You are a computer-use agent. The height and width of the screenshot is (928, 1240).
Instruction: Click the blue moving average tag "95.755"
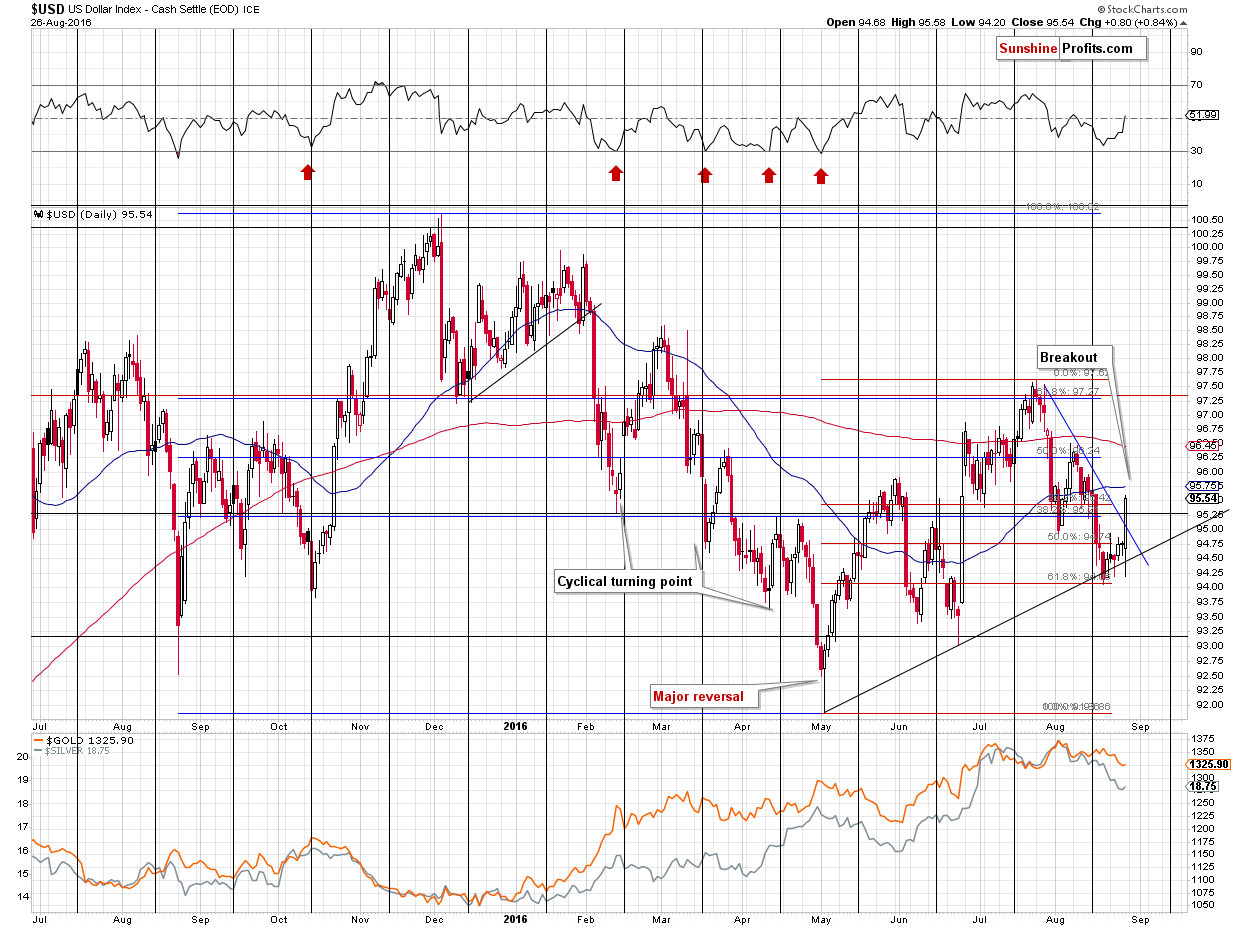(1204, 485)
